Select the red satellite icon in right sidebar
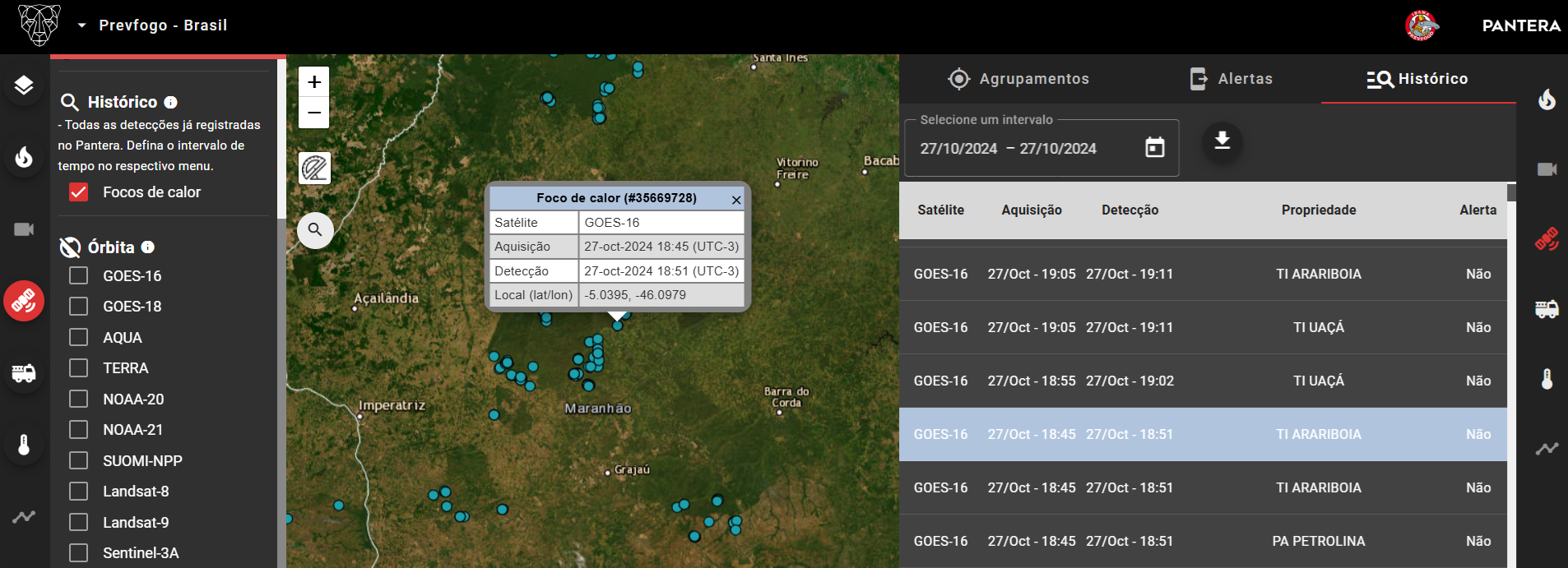 coord(1547,238)
